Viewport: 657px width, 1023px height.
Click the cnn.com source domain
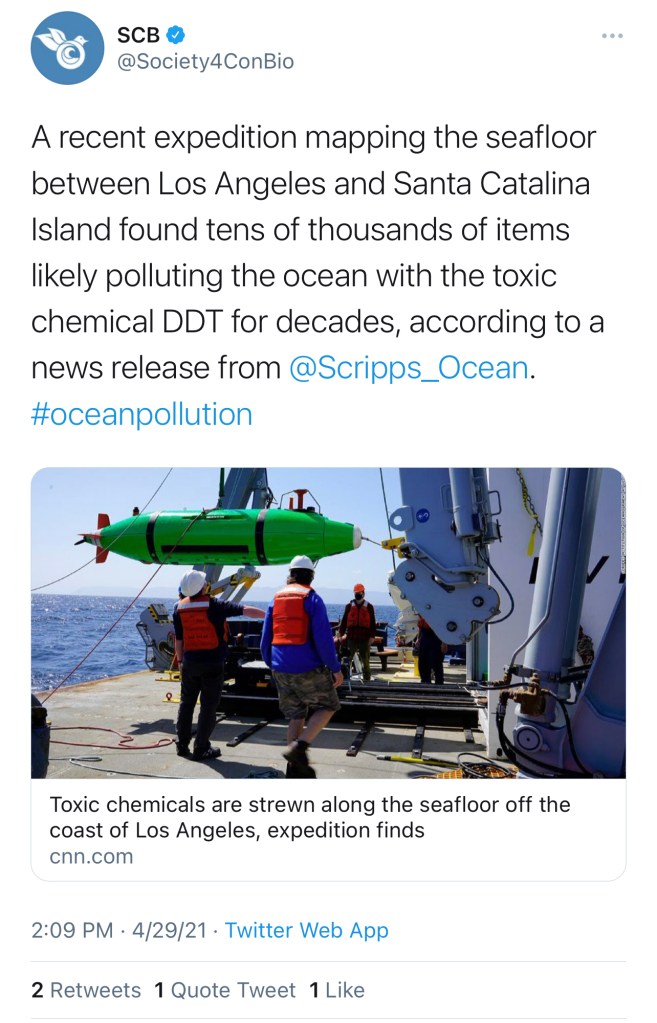point(91,856)
